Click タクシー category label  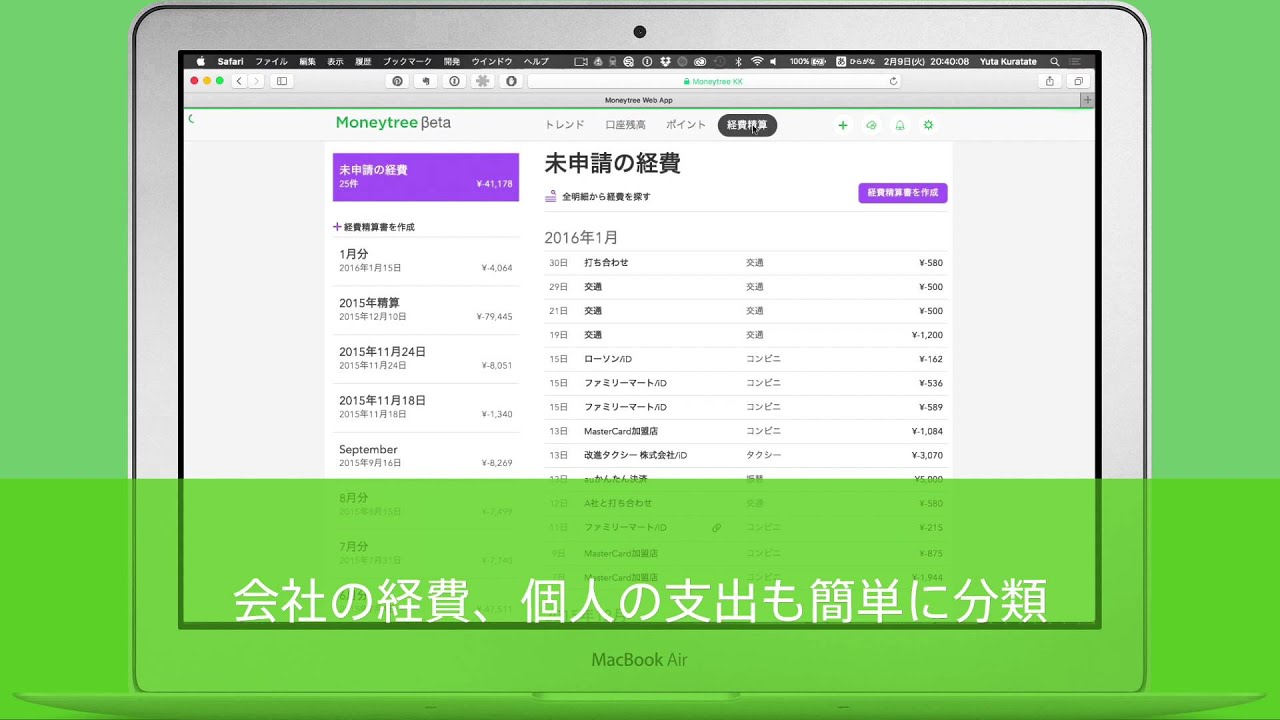764,455
